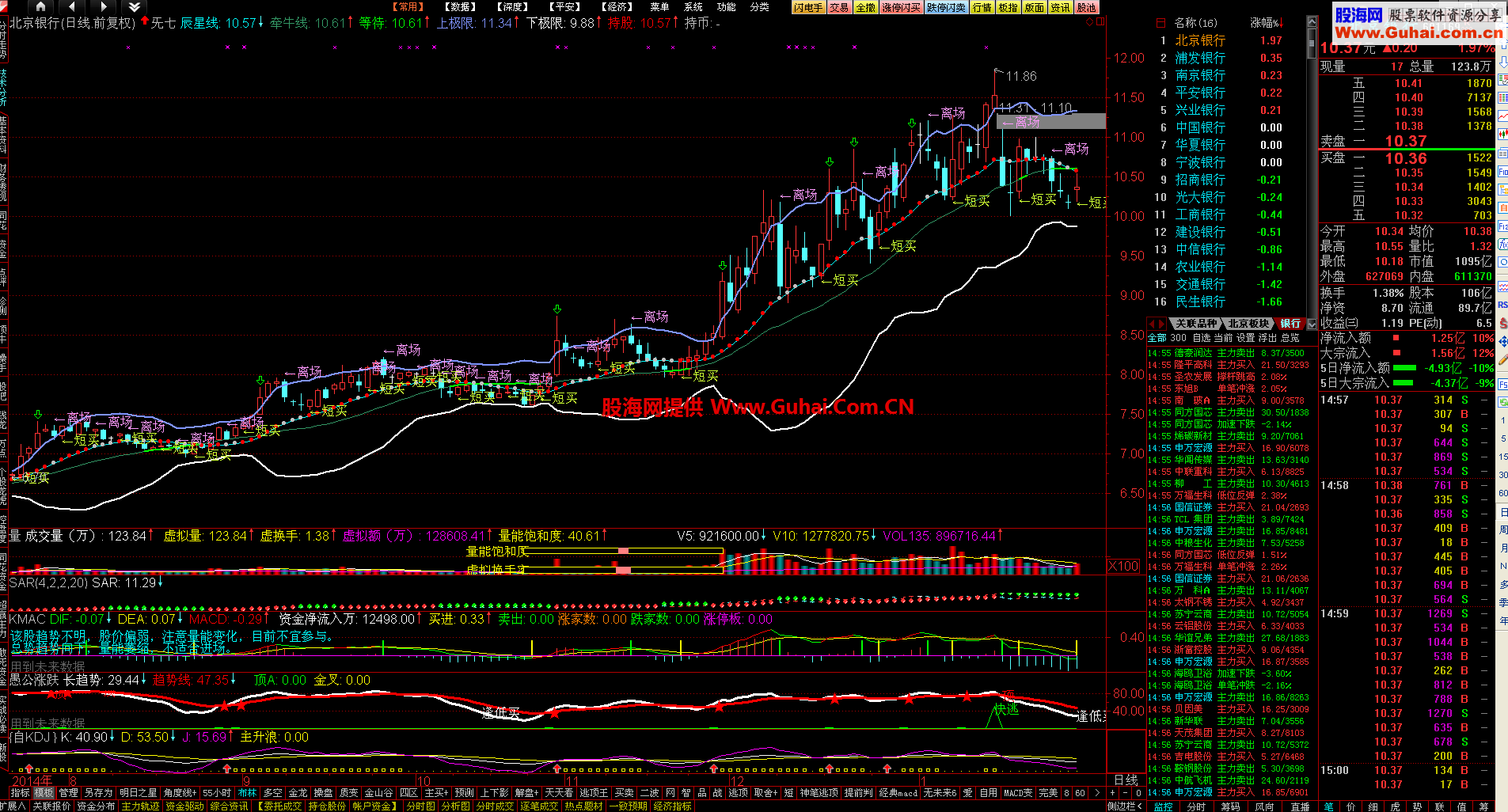
Task: Filter monitor list by 自选
Action: click(x=1201, y=337)
